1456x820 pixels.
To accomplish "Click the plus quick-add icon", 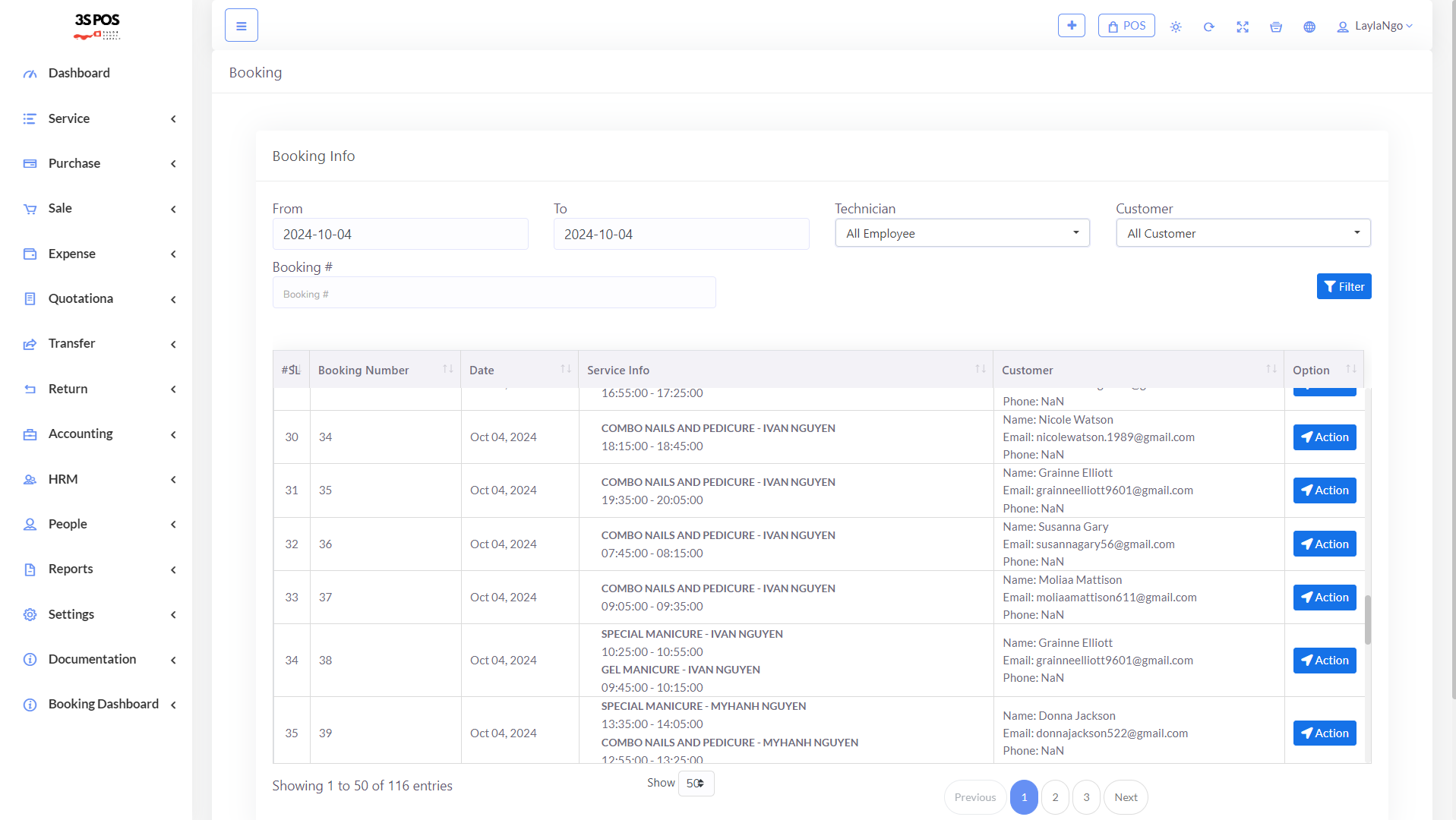I will click(x=1071, y=26).
